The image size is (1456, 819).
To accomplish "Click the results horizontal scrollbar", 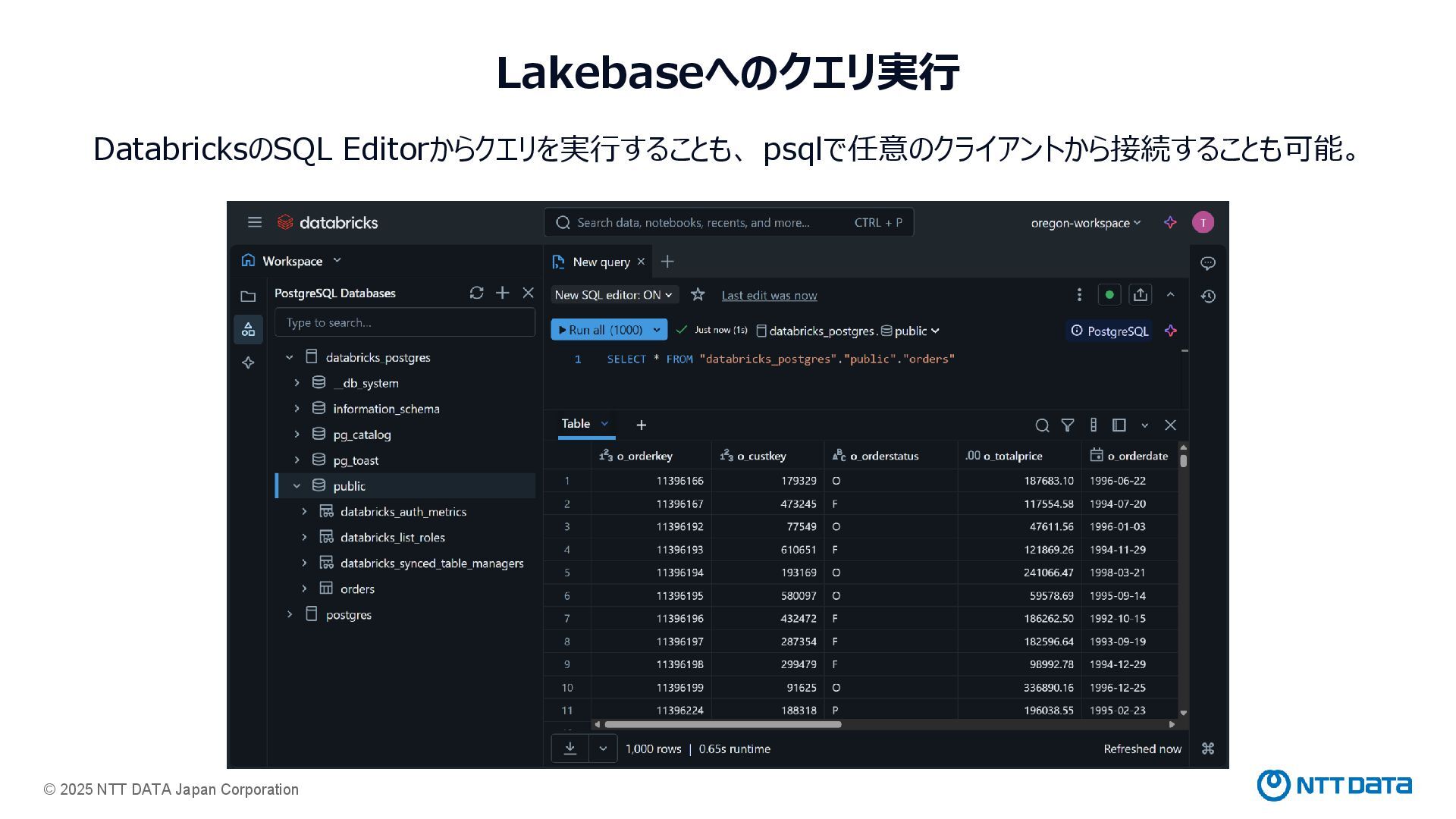I will pyautogui.click(x=723, y=724).
